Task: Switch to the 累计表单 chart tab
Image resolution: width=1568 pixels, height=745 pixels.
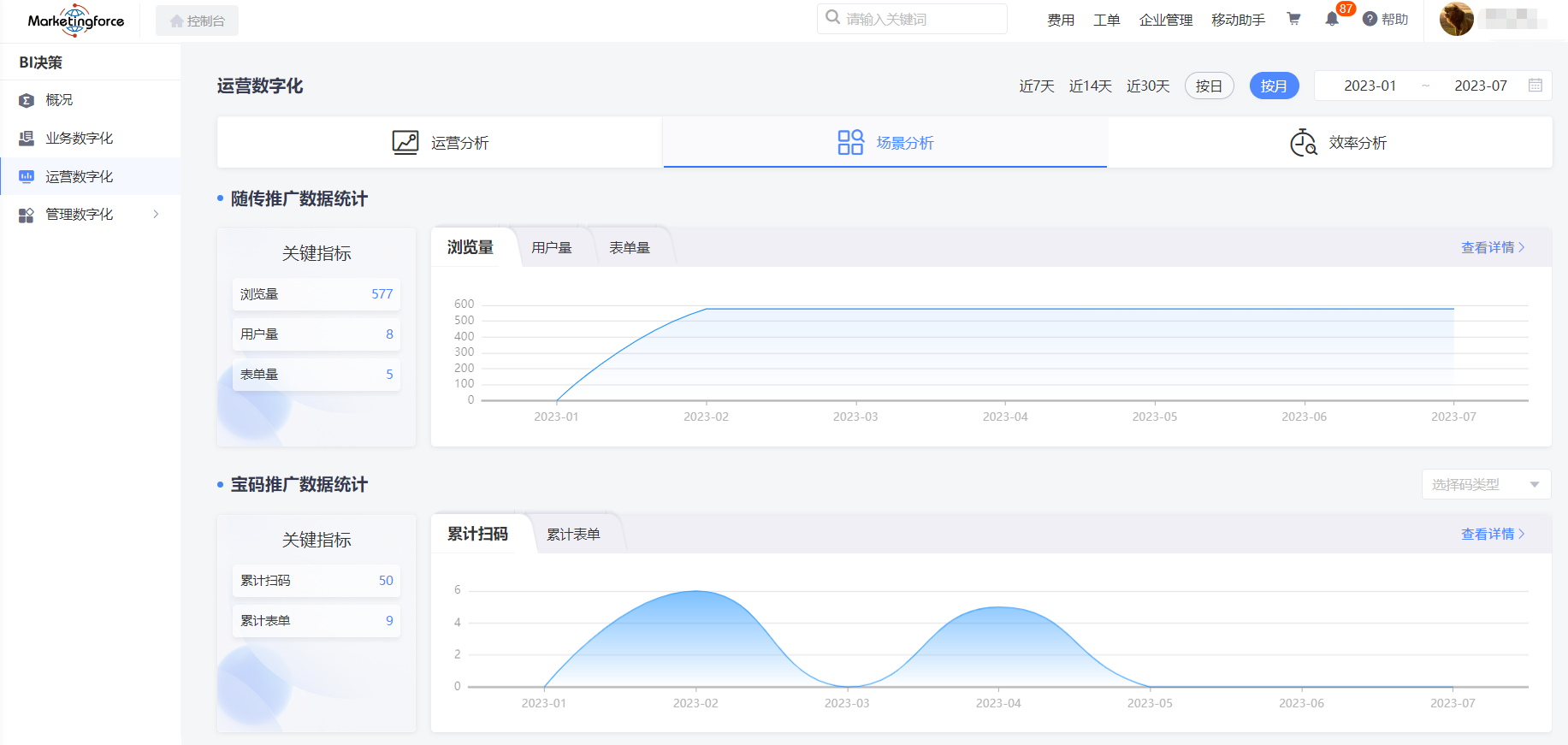Action: [573, 535]
